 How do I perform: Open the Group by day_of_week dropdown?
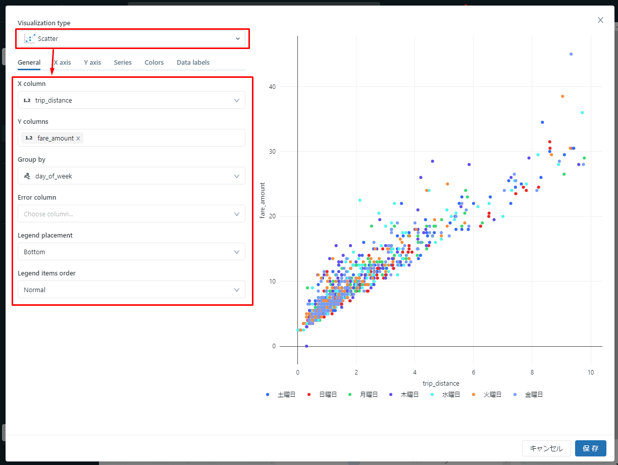132,176
